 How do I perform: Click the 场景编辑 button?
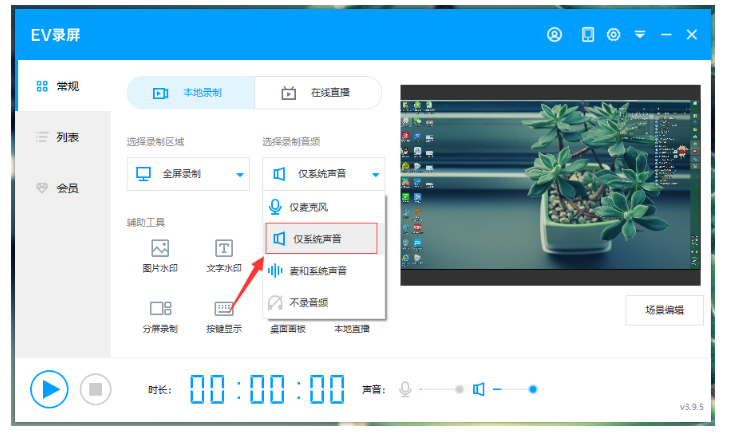tap(664, 310)
